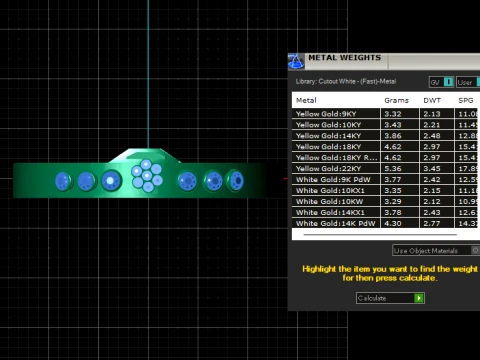The image size is (480, 360).
Task: Select the Yellow Gold:18KY row
Action: point(386,147)
